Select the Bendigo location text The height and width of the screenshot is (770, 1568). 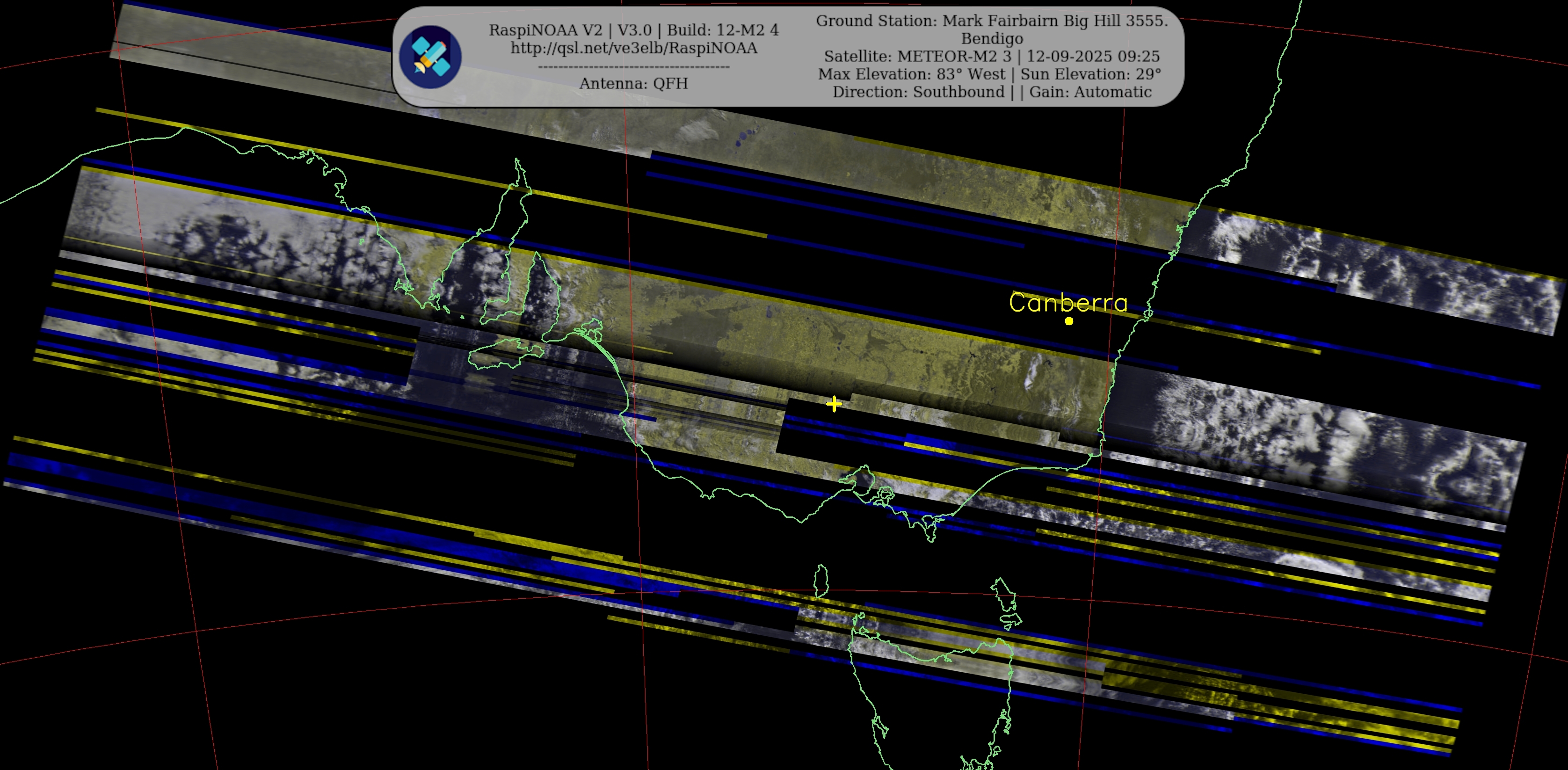(x=992, y=38)
